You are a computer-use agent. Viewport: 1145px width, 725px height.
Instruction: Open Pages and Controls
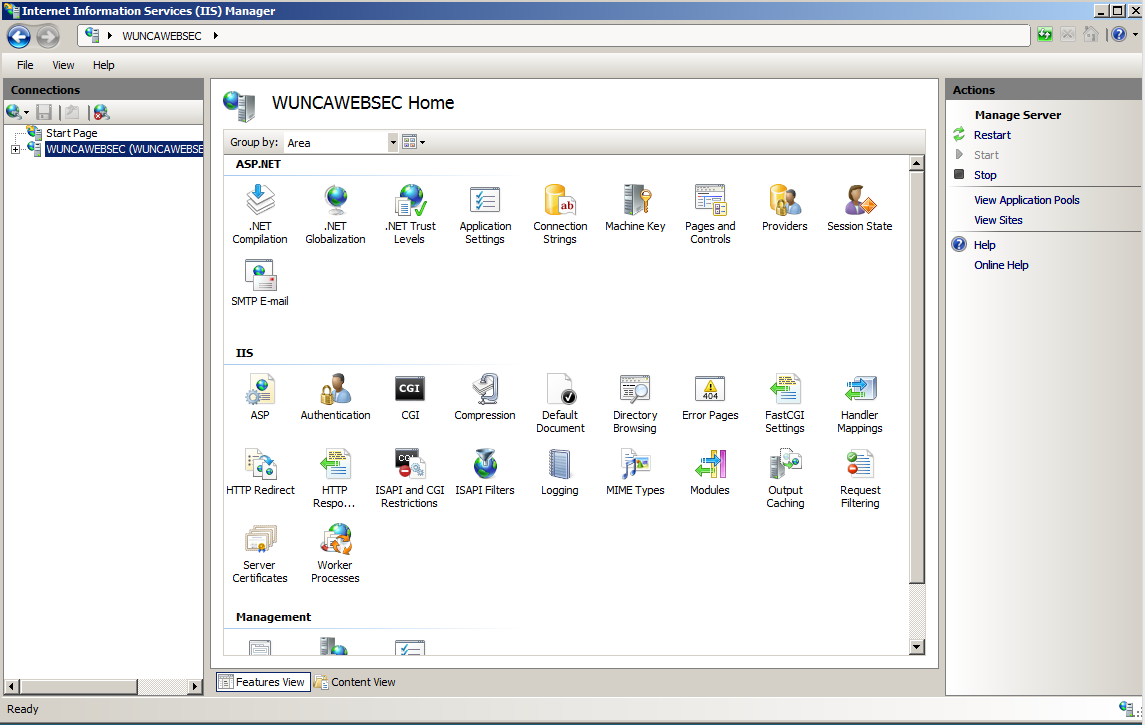pos(710,213)
